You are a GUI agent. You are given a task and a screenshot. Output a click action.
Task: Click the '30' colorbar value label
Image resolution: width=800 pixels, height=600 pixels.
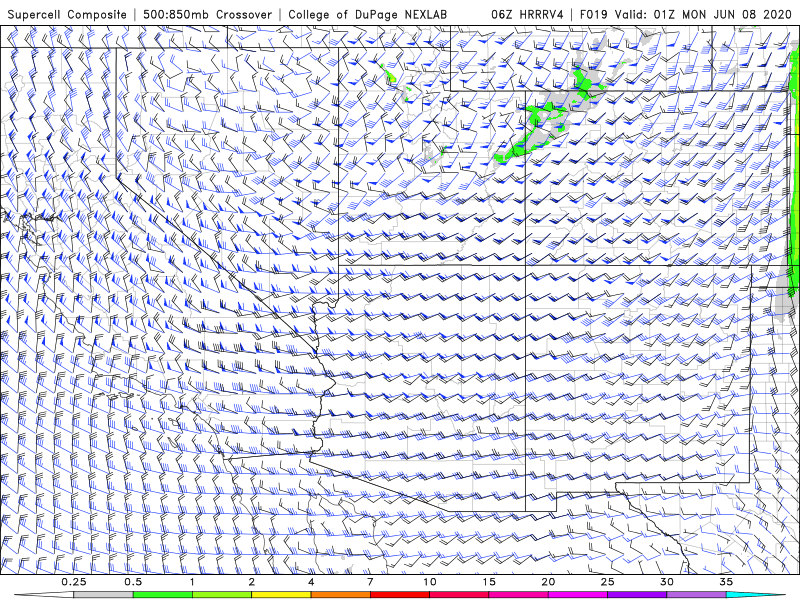666,582
